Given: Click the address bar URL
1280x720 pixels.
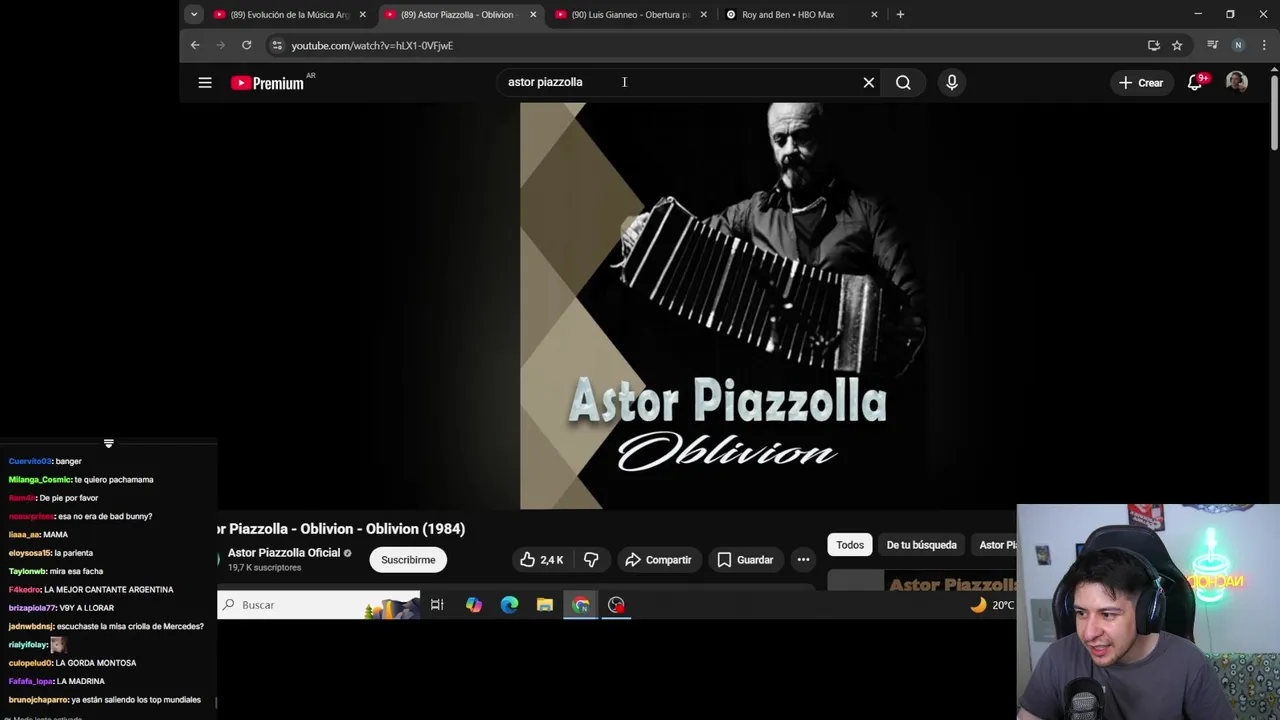Looking at the screenshot, I should click(x=372, y=45).
